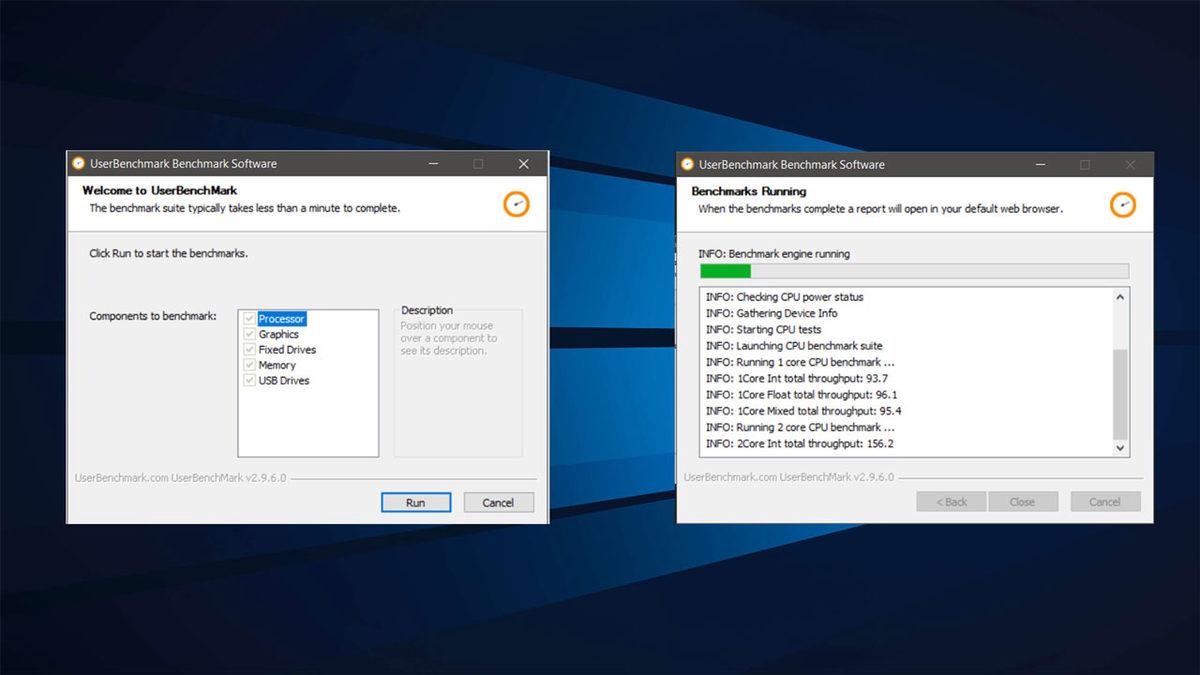Viewport: 1200px width, 675px height.
Task: Click the Close button in the running window
Action: click(1023, 501)
